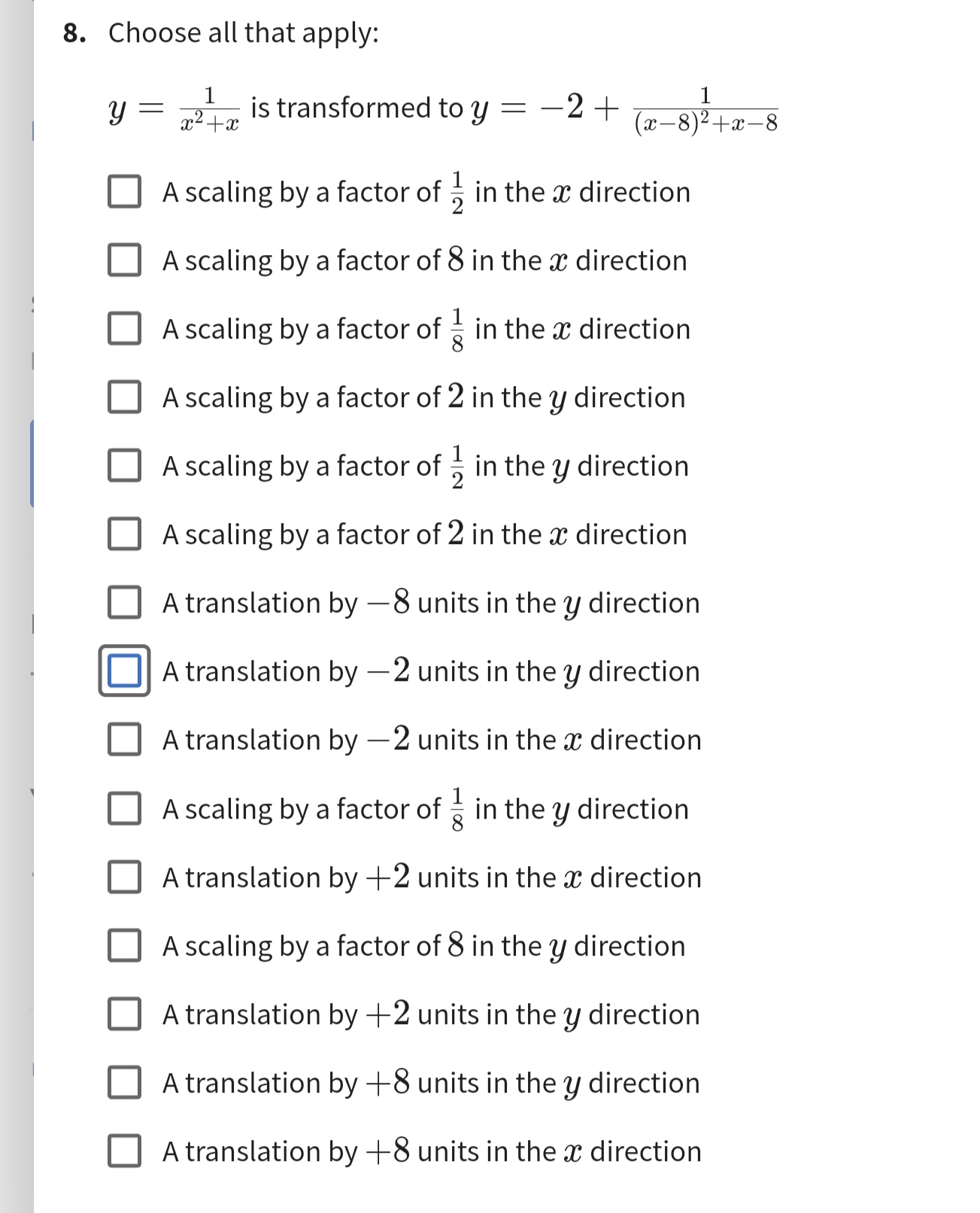Check translation by +2 units in y direction
Screen dimensions: 980x1213
[x=126, y=1014]
